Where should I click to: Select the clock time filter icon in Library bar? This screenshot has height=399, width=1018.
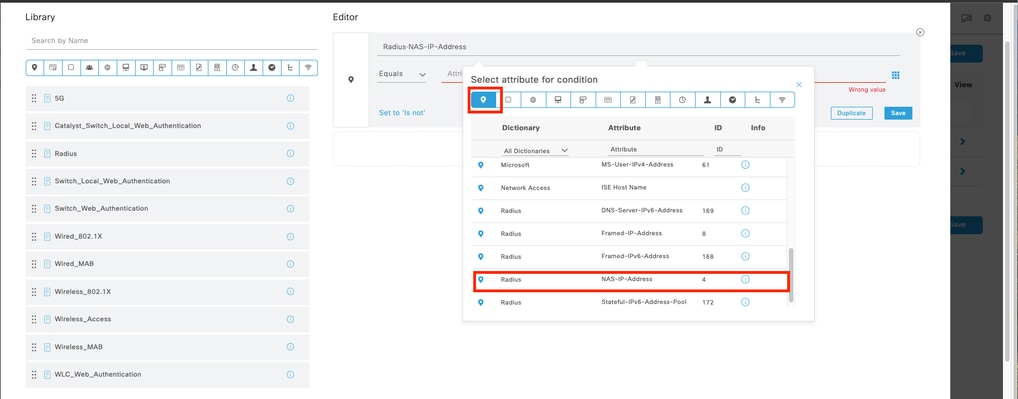235,67
